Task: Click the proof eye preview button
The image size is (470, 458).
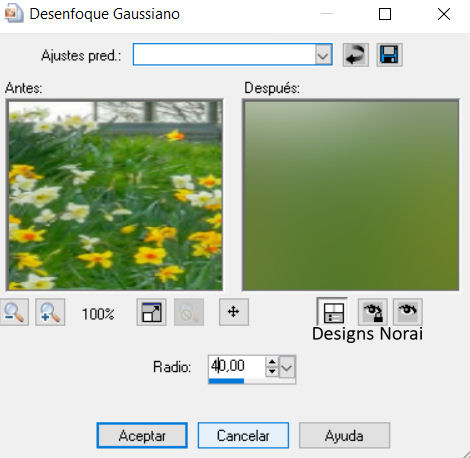Action: pyautogui.click(x=408, y=311)
